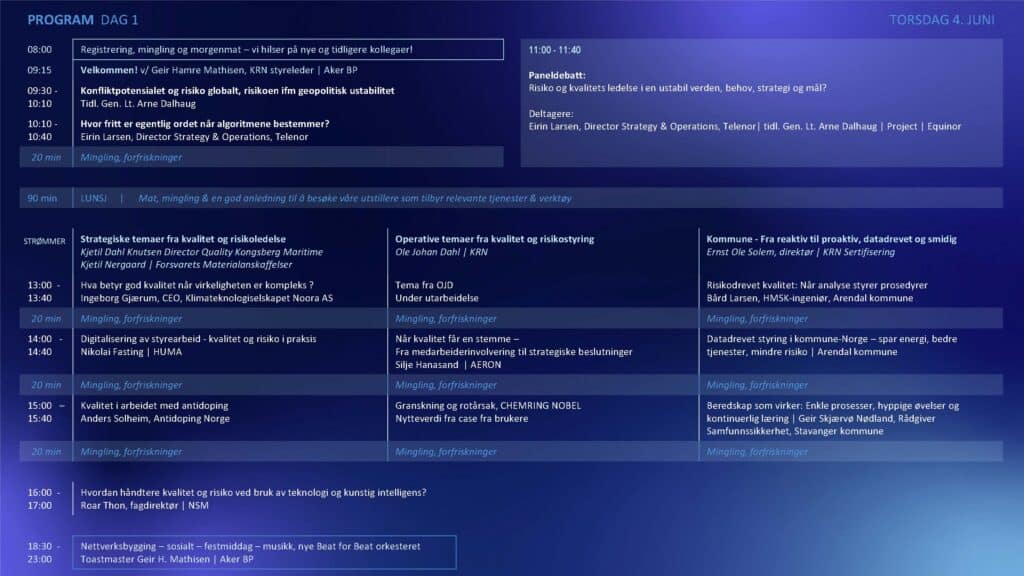
Task: Open the 16:00 Roar Thon NSM session
Action: coord(253,492)
